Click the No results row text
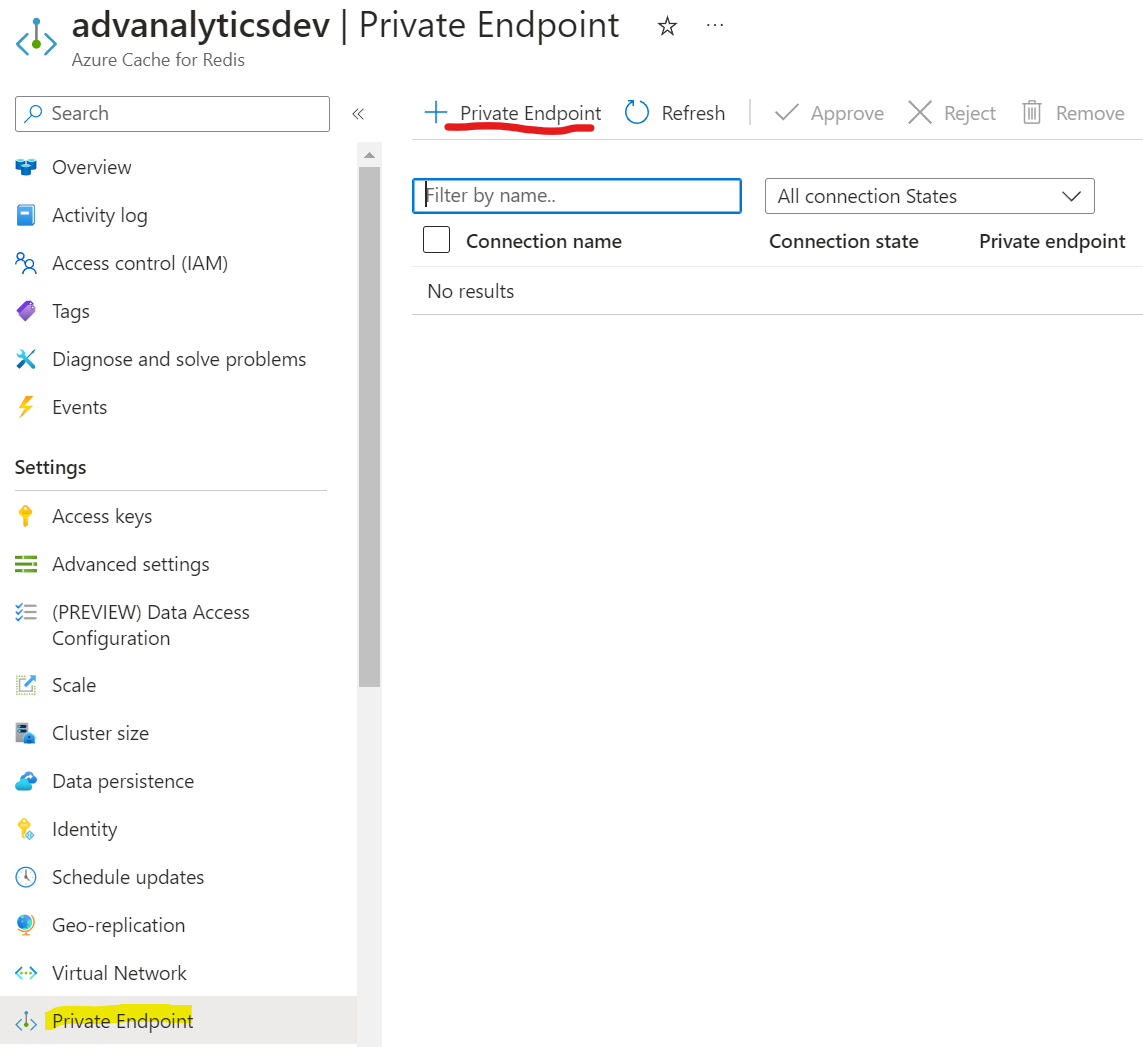 (x=470, y=291)
